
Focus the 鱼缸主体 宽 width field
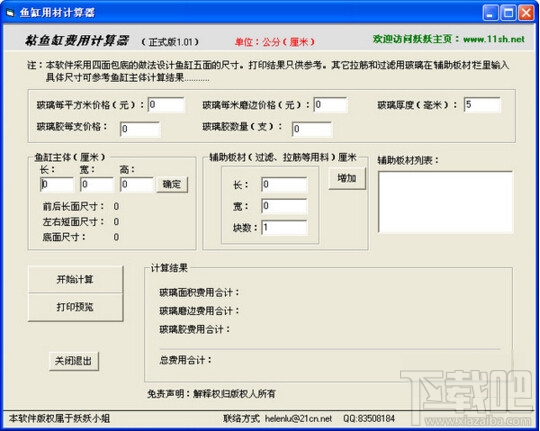click(x=97, y=184)
